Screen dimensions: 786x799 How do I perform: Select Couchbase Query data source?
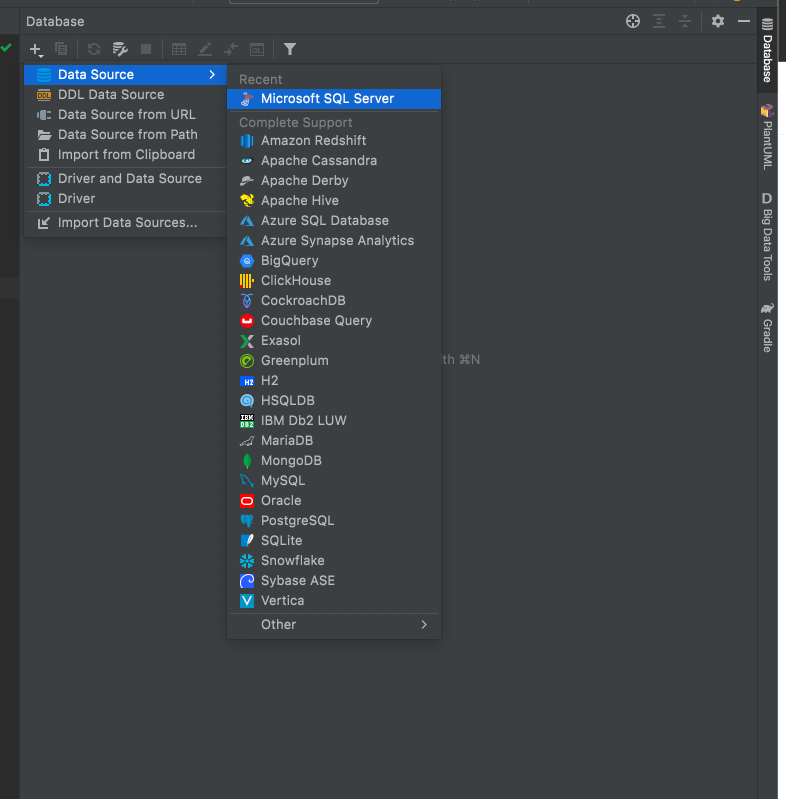pos(334,321)
